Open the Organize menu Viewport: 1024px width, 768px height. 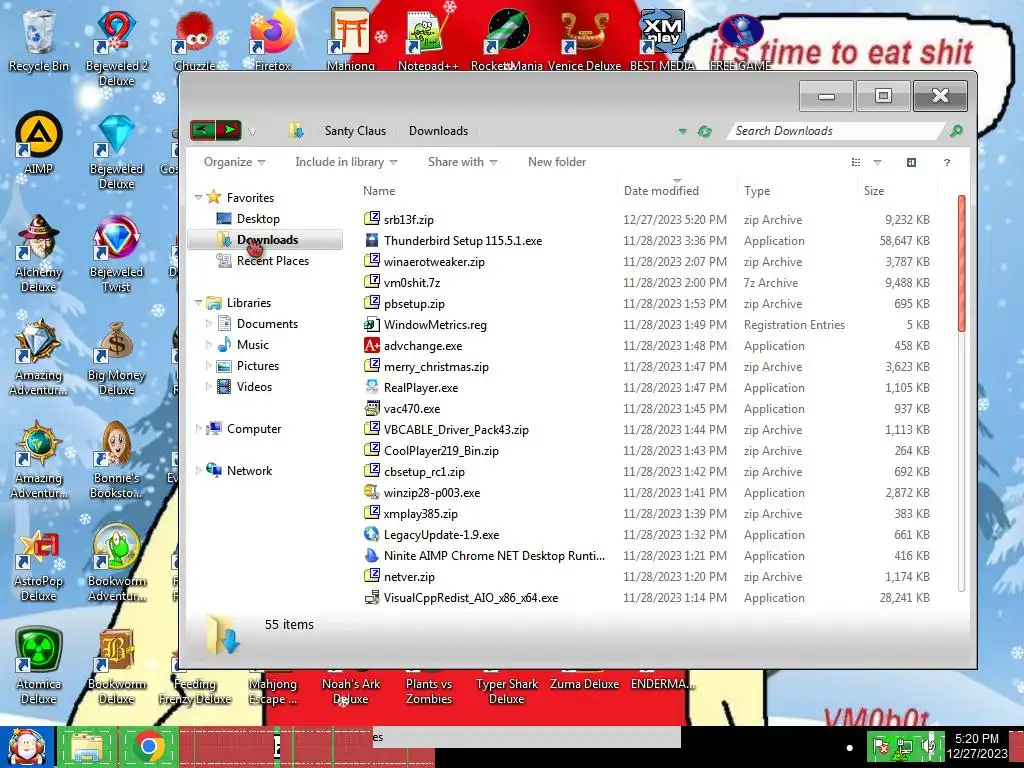point(234,162)
